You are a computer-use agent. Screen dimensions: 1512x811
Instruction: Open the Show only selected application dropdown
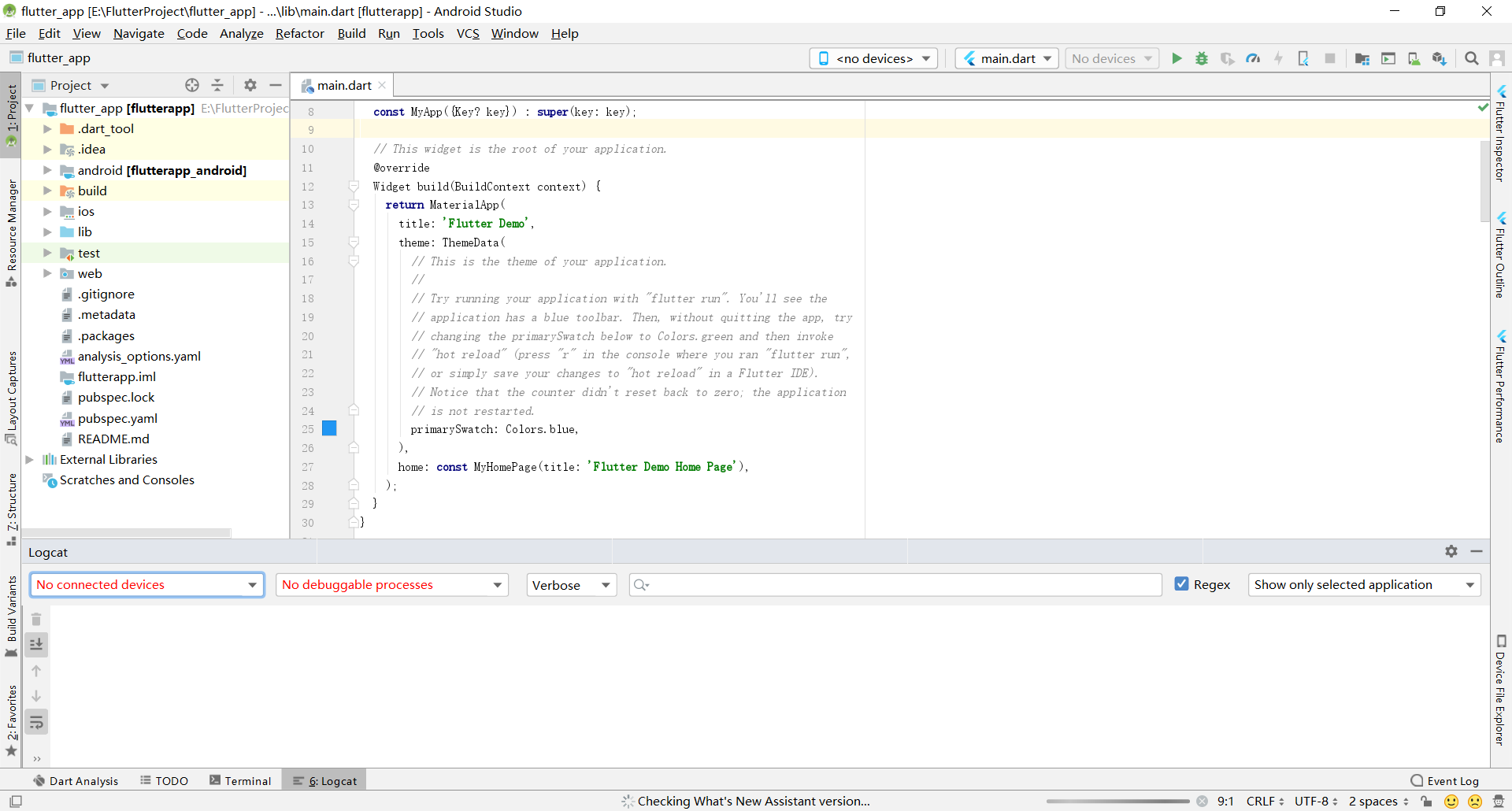pos(1364,584)
